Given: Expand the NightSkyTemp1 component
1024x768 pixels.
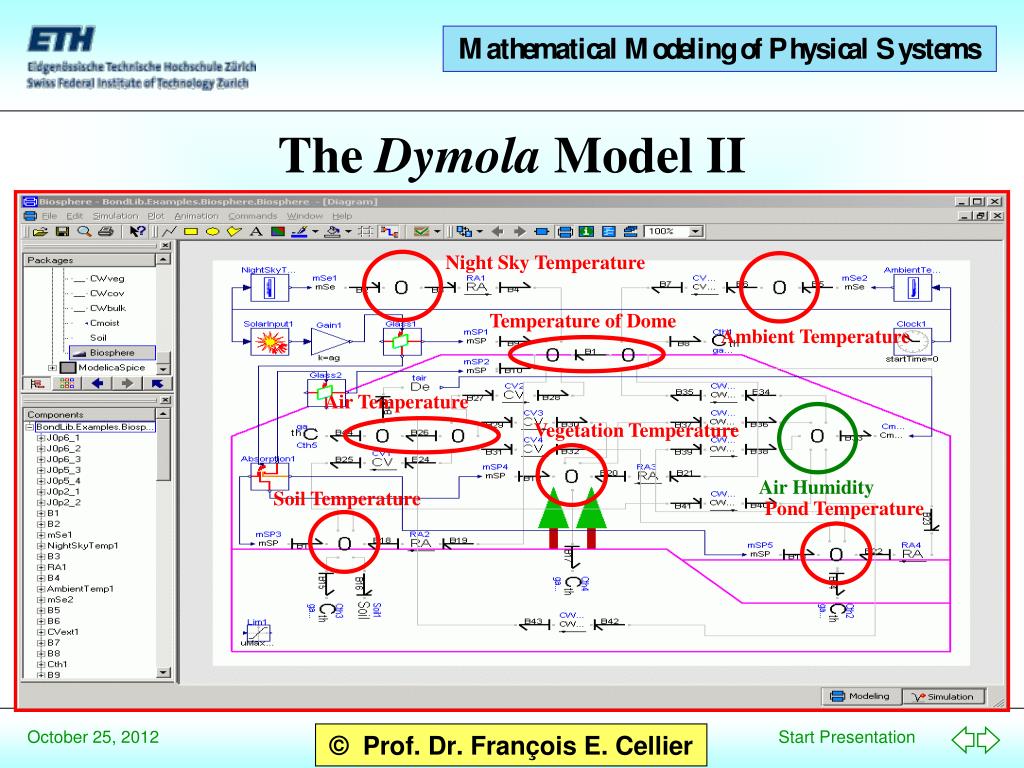Looking at the screenshot, I should (x=40, y=546).
